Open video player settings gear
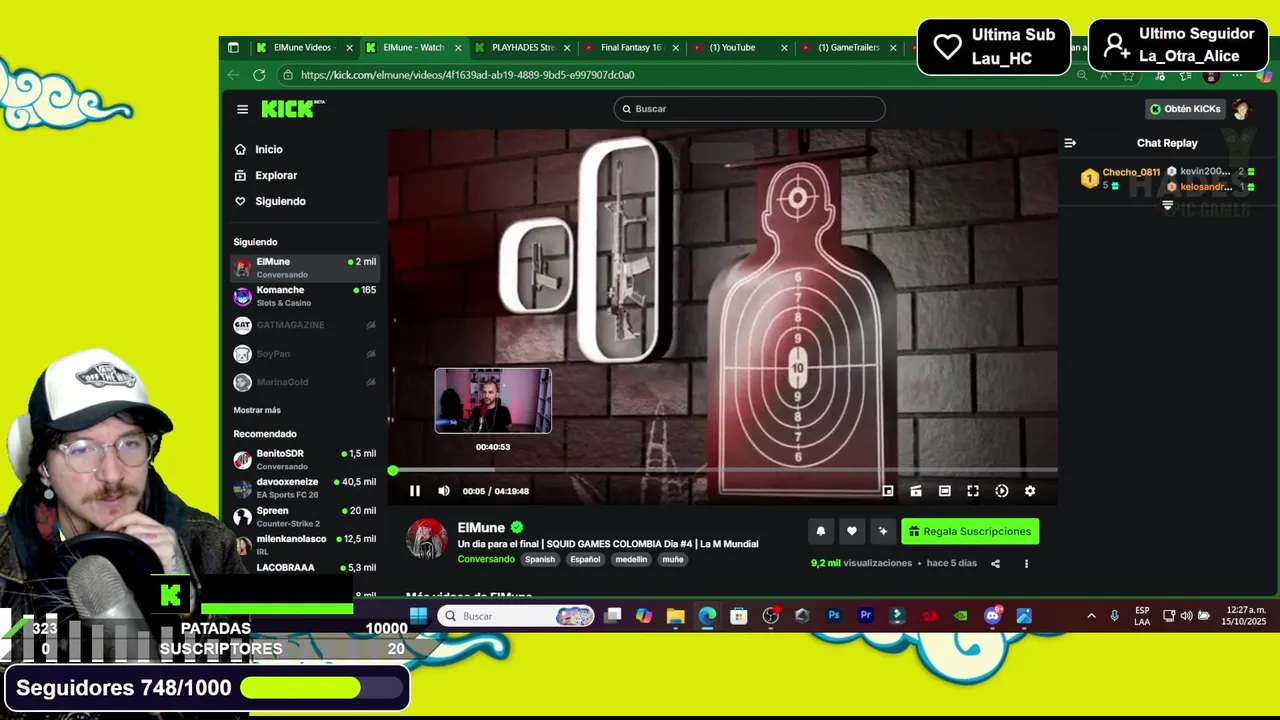This screenshot has width=1280, height=720. click(x=1030, y=491)
